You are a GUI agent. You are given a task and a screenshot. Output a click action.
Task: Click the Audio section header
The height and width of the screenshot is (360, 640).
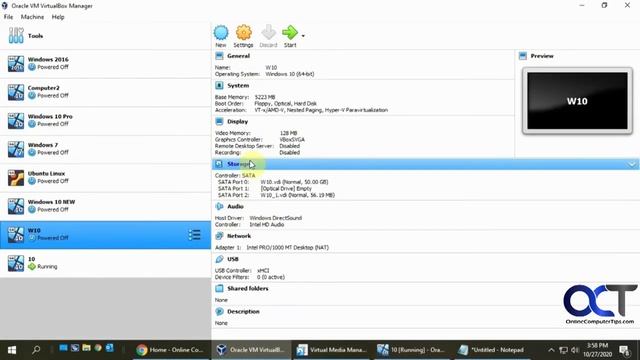(x=236, y=207)
